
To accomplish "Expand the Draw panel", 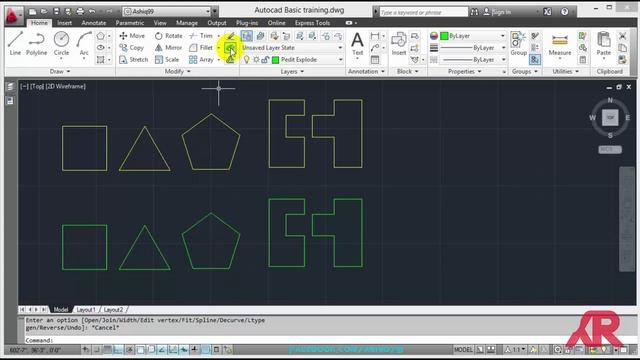I will tap(60, 71).
